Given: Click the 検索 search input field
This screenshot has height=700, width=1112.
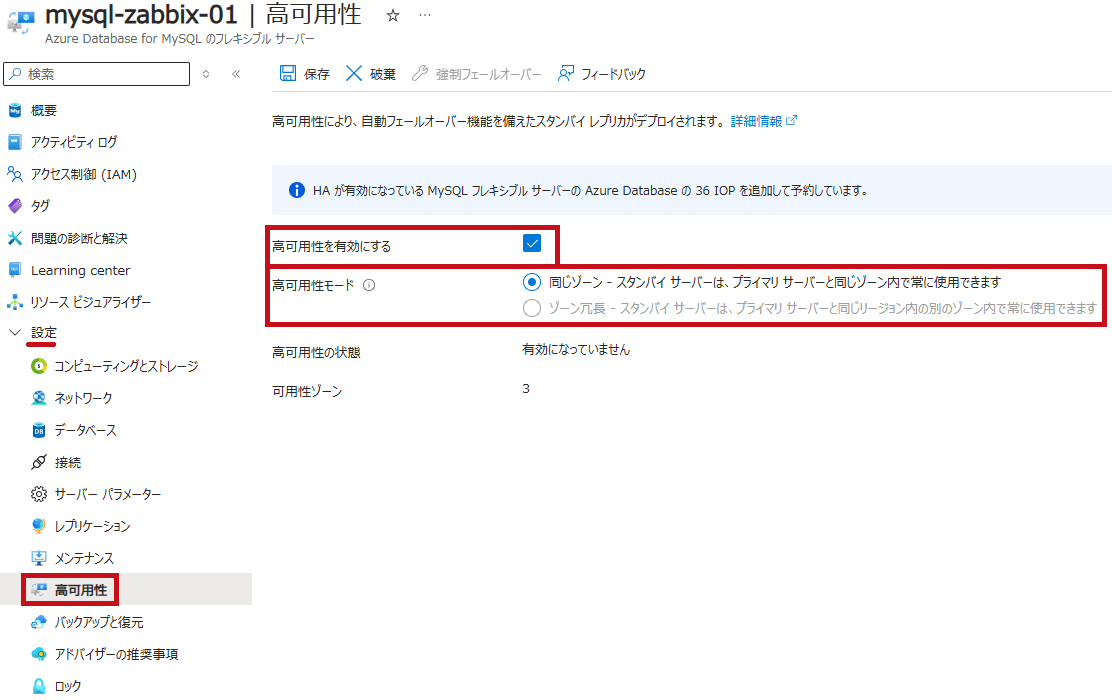Looking at the screenshot, I should point(96,74).
